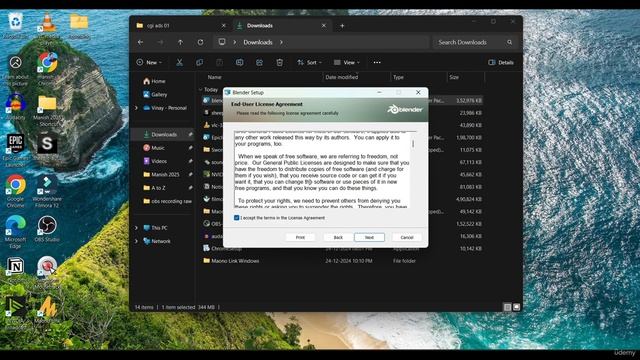Unpin Music using its pin icon
Screen dimensions: 640x360
(x=190, y=148)
